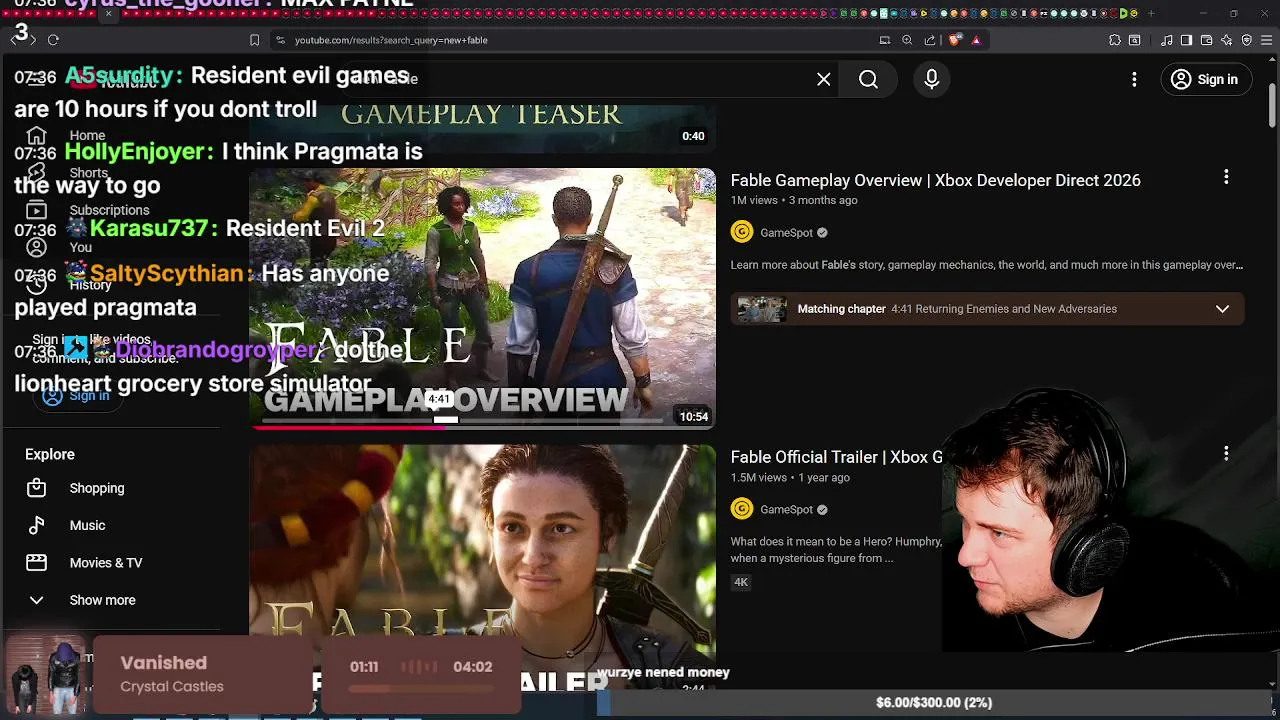Click the Shopping bag icon in sidebar
Screen dimensions: 1280x720
pos(36,488)
